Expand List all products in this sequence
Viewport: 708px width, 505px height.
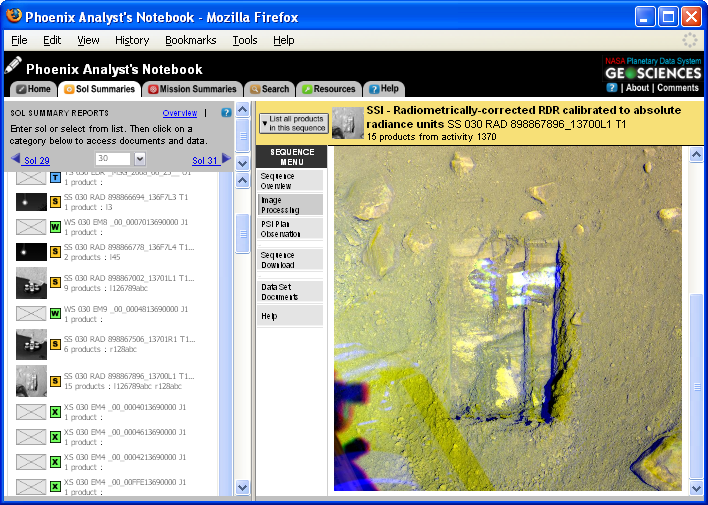click(292, 122)
